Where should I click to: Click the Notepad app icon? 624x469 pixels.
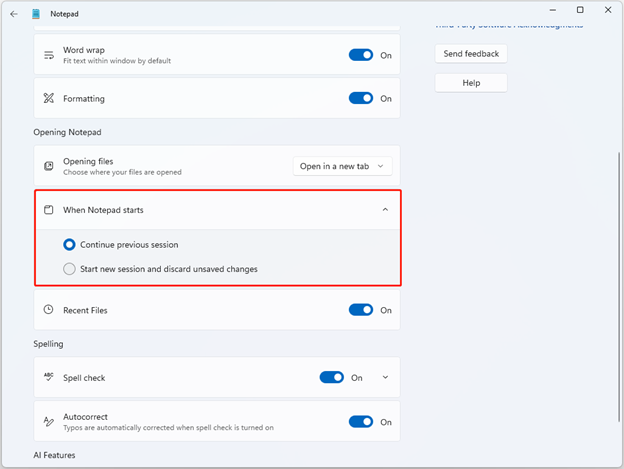coord(38,15)
